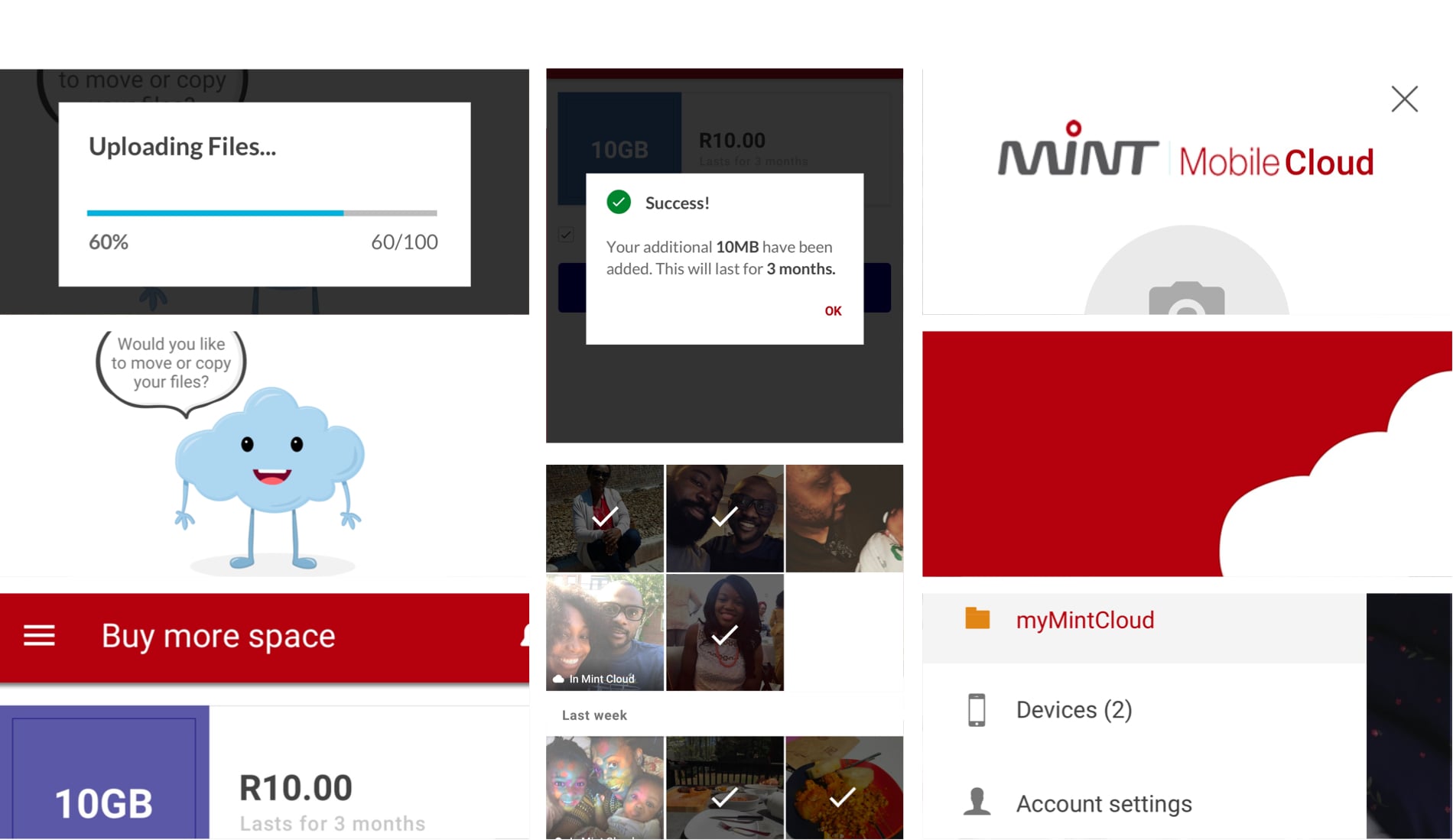Deselect the photo of smiling woman in white

(724, 633)
